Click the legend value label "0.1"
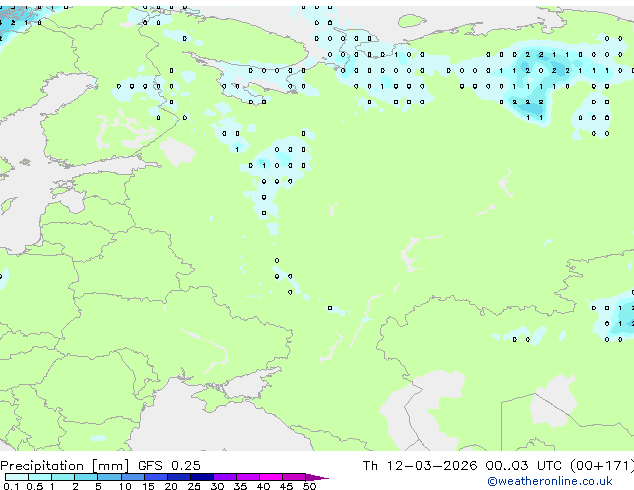 (x=11, y=486)
